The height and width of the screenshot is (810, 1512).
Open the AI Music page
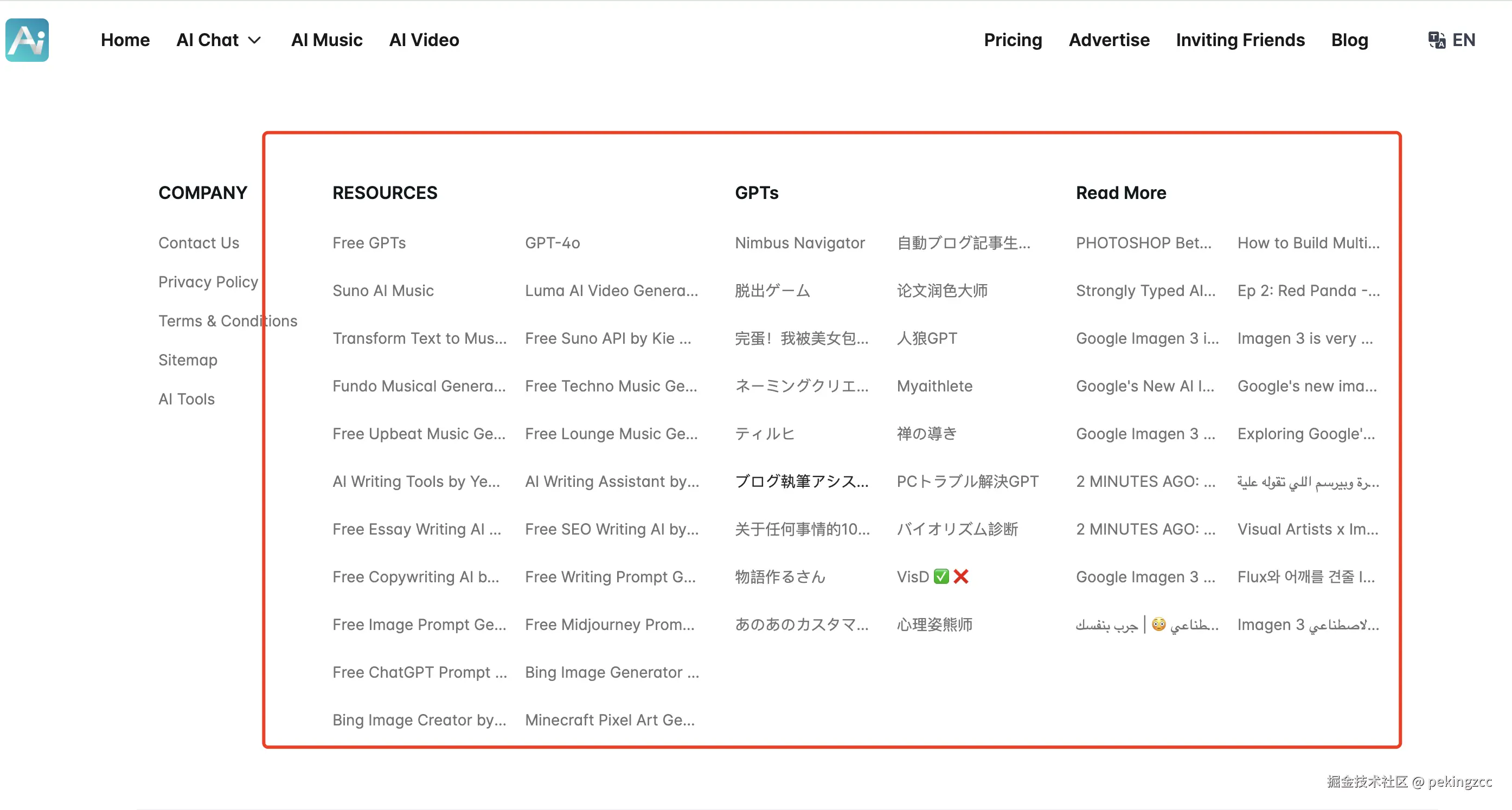click(x=326, y=40)
